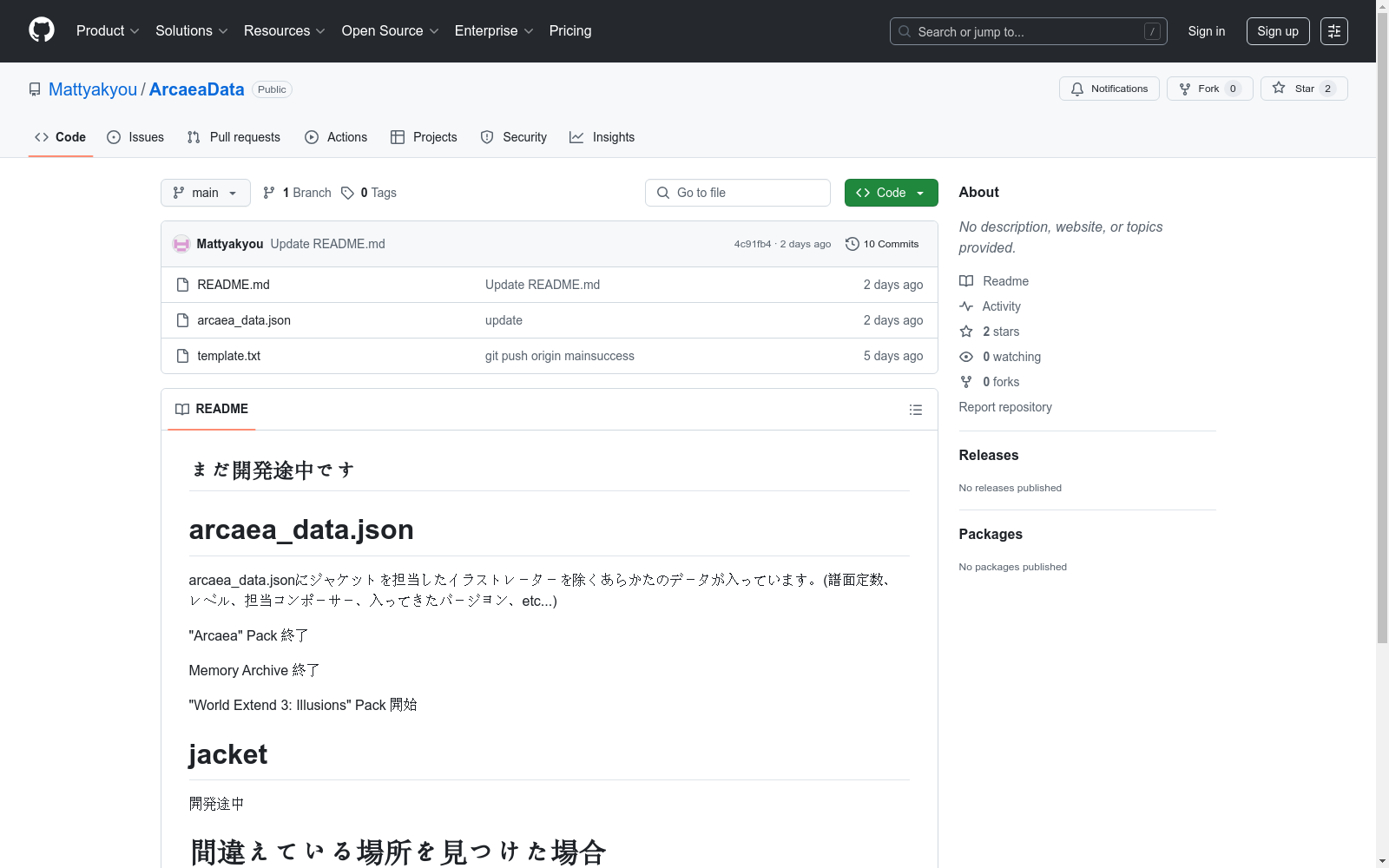Open the ArcaeaData repository link

pos(196,89)
